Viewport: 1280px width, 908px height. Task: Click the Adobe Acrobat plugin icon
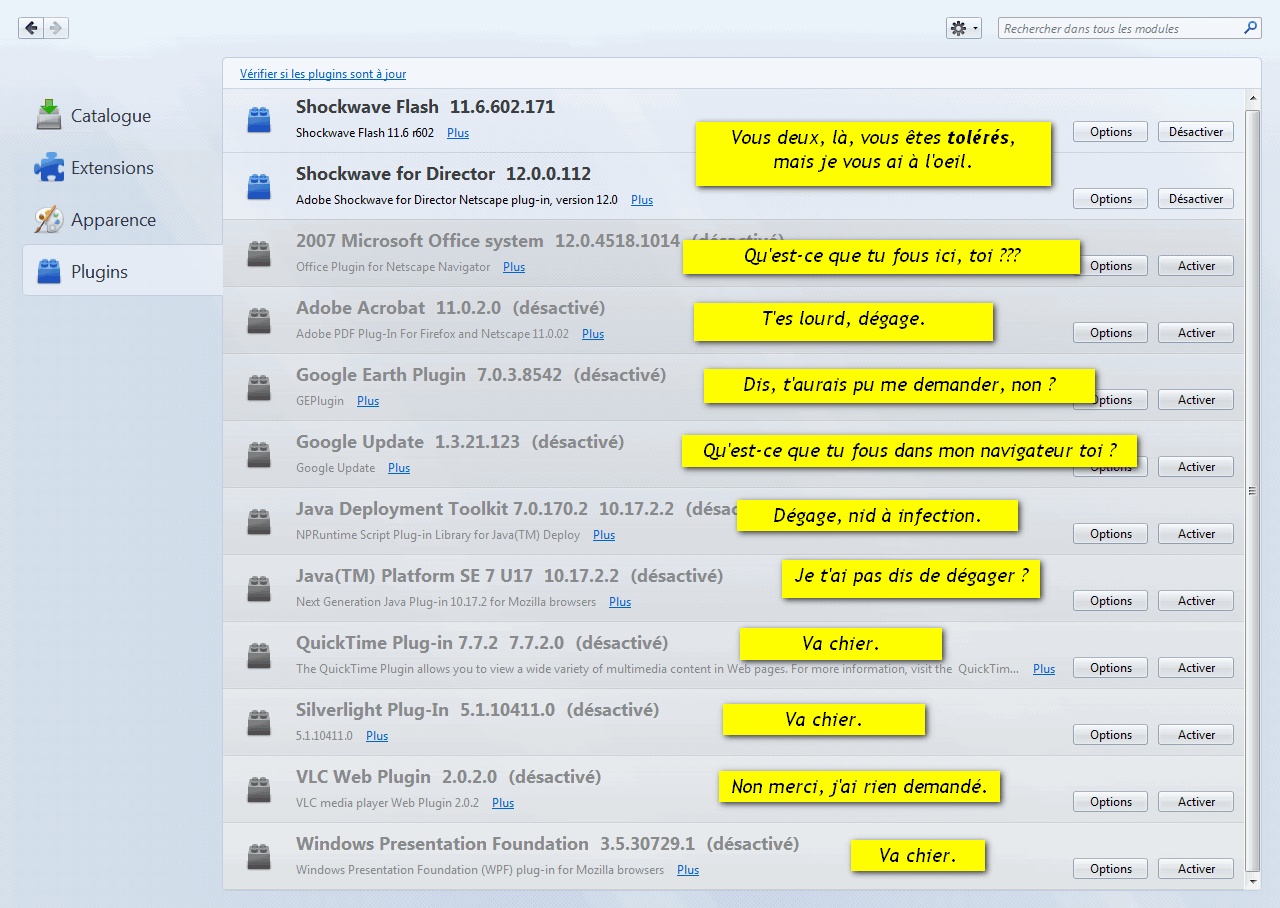click(x=259, y=320)
